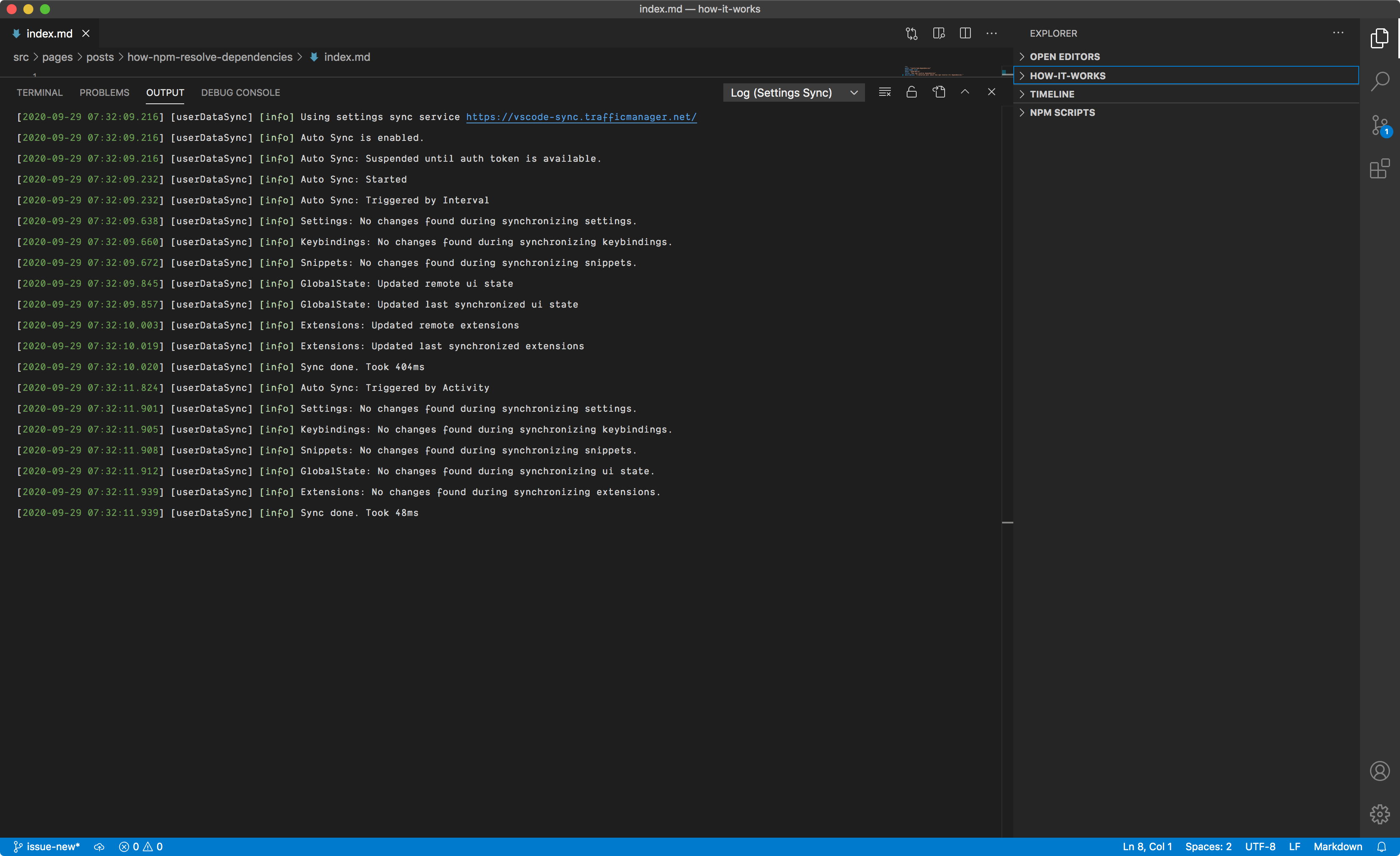This screenshot has height=856, width=1400.
Task: Expand the NPM SCRIPTS section
Action: tap(1062, 113)
